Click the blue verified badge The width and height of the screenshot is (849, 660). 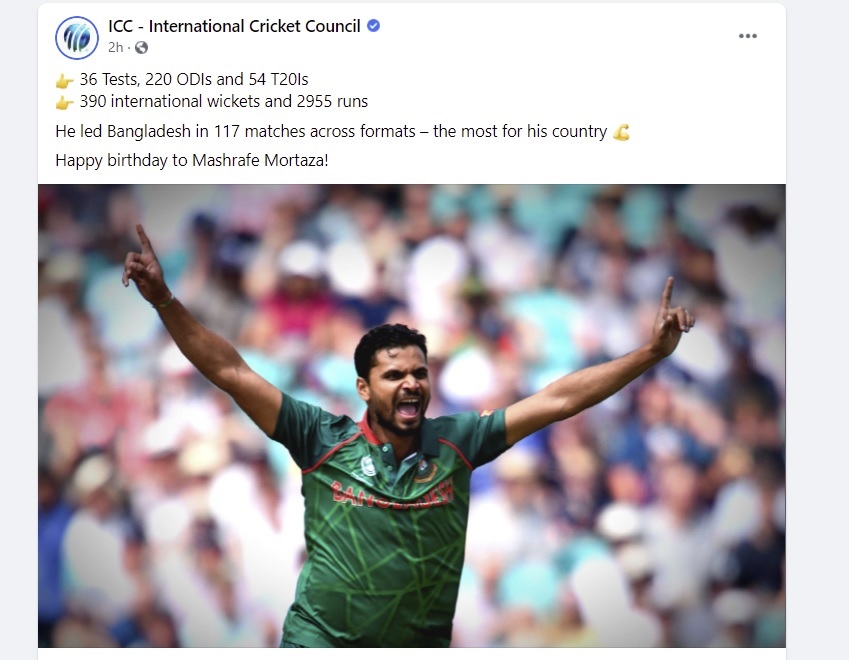point(374,25)
